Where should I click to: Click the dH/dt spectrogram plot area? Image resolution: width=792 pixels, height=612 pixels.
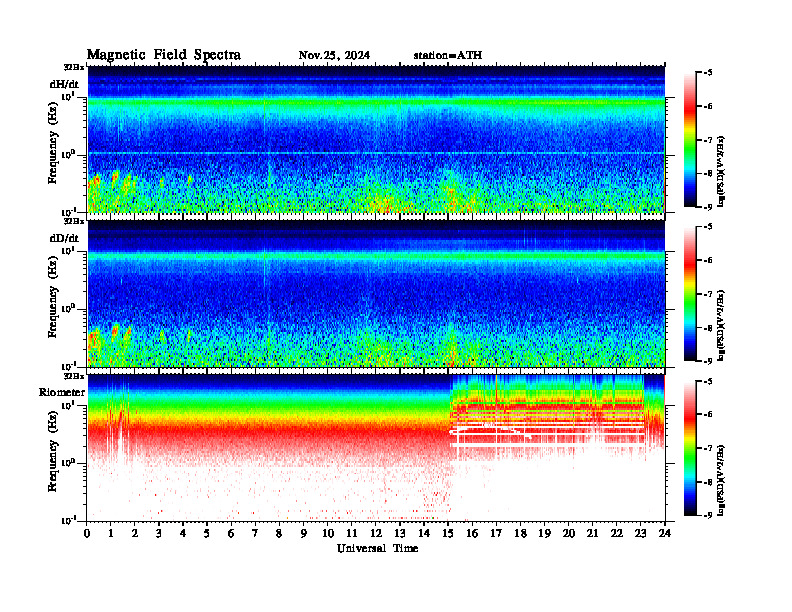coord(376,139)
